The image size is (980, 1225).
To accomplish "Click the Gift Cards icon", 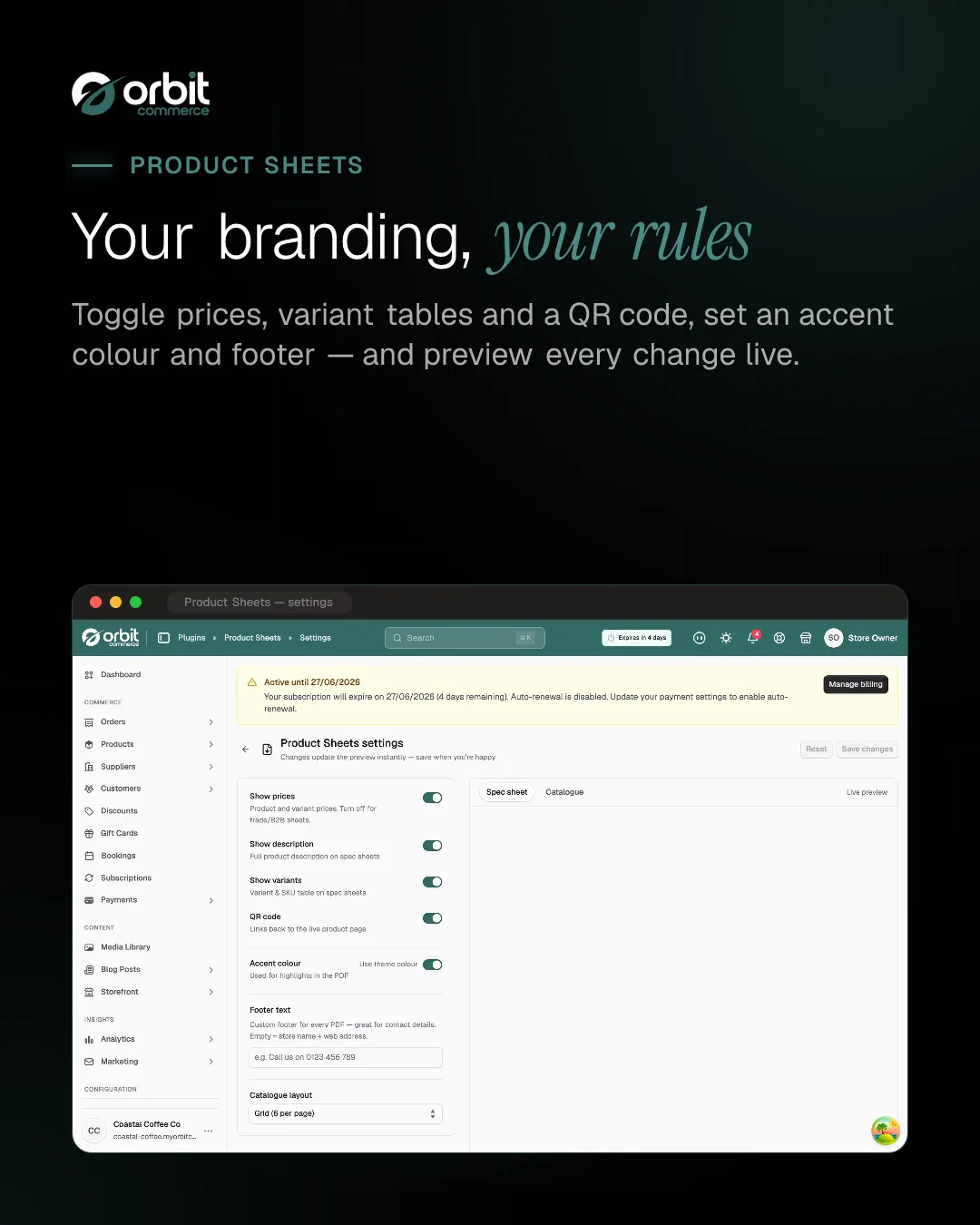I will 89,833.
